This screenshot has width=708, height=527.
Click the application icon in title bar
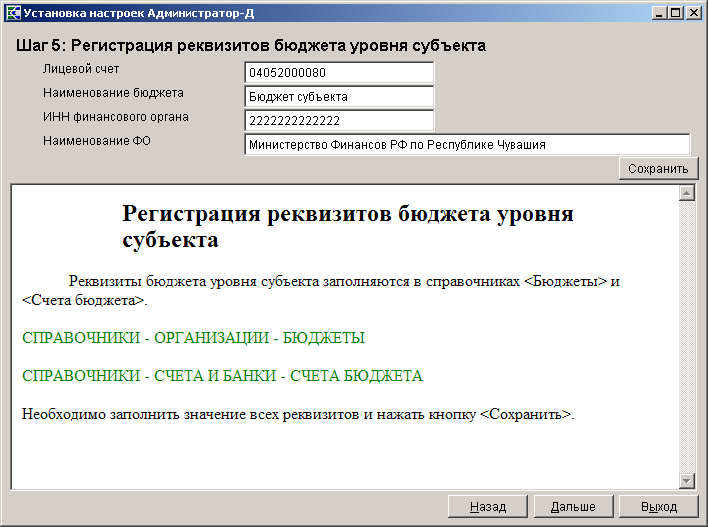pos(12,13)
